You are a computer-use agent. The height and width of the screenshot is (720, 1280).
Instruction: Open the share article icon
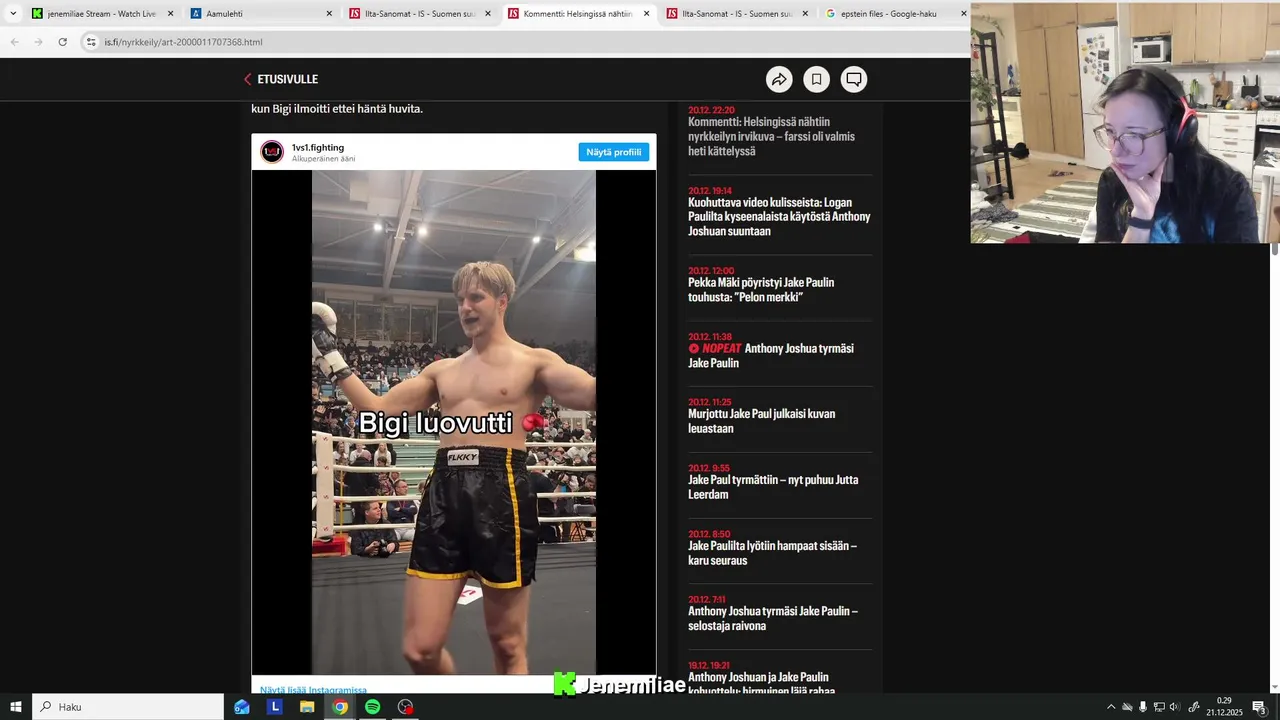pyautogui.click(x=779, y=79)
